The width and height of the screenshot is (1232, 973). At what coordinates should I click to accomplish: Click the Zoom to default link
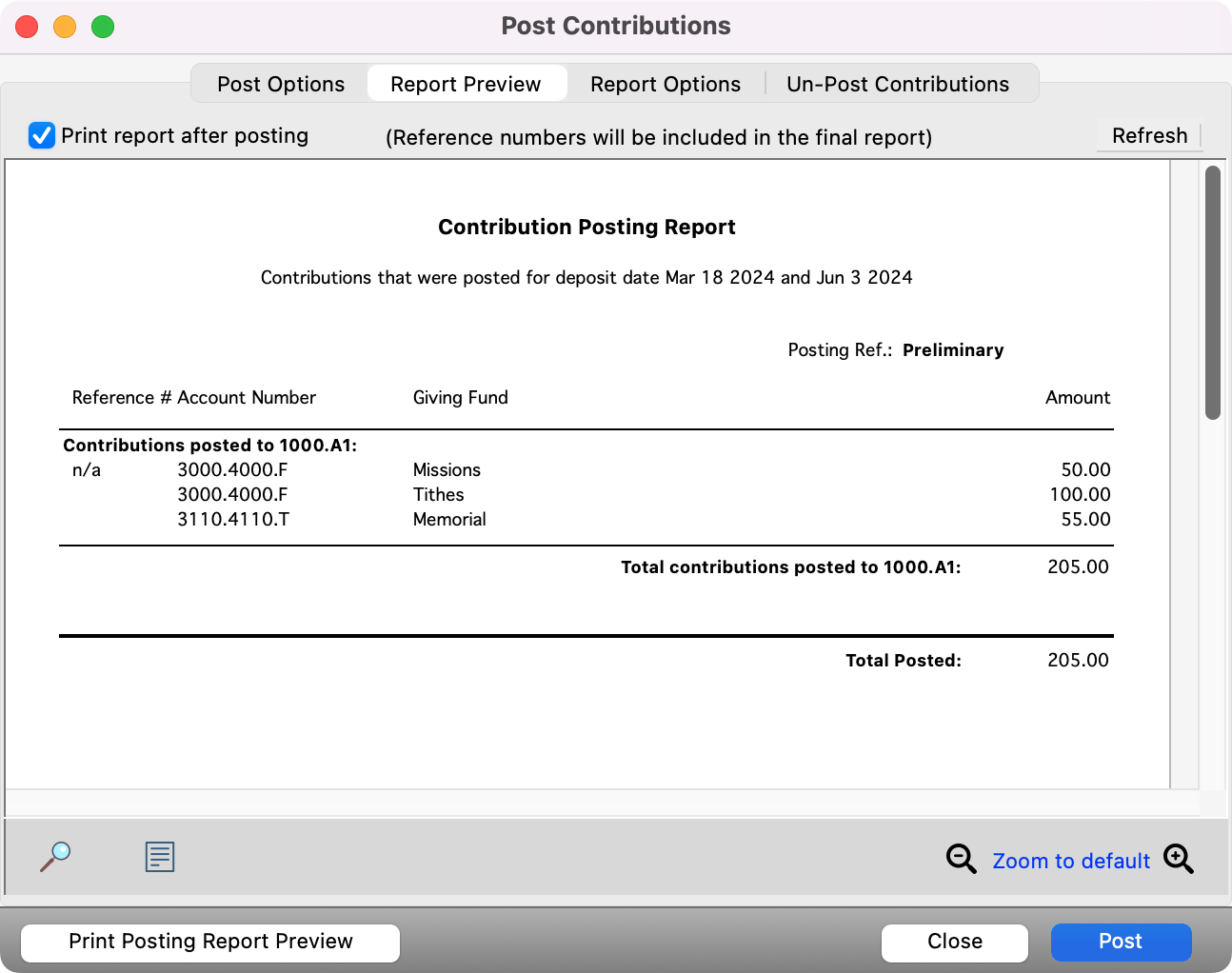1071,860
